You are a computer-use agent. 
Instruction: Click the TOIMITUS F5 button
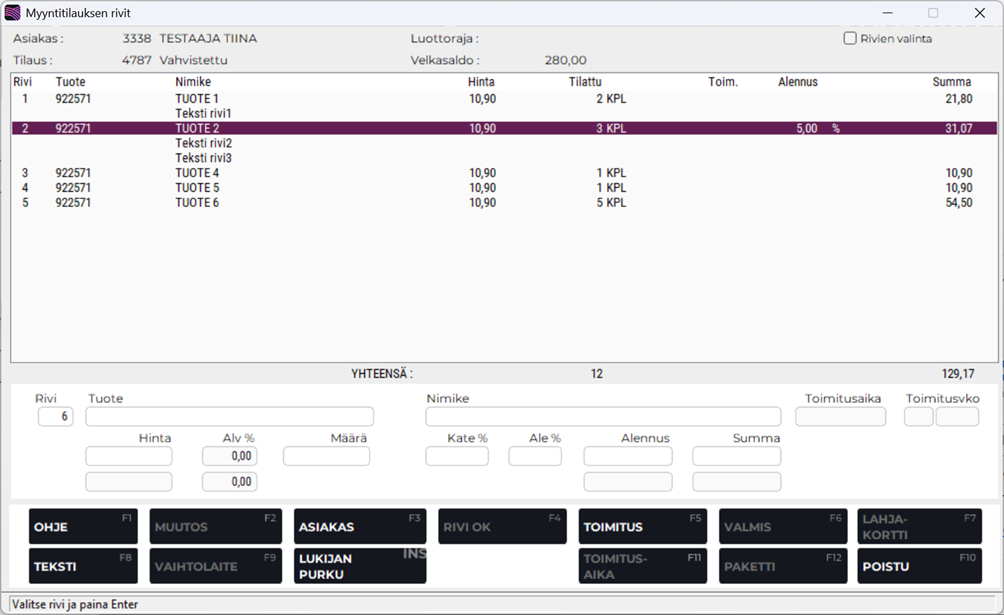(x=642, y=527)
